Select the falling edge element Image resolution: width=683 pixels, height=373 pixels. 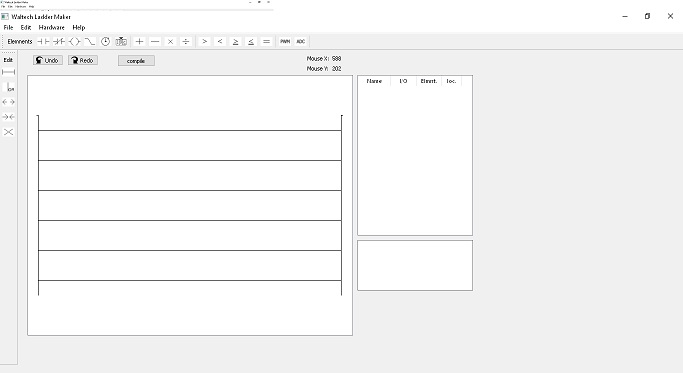tap(90, 41)
